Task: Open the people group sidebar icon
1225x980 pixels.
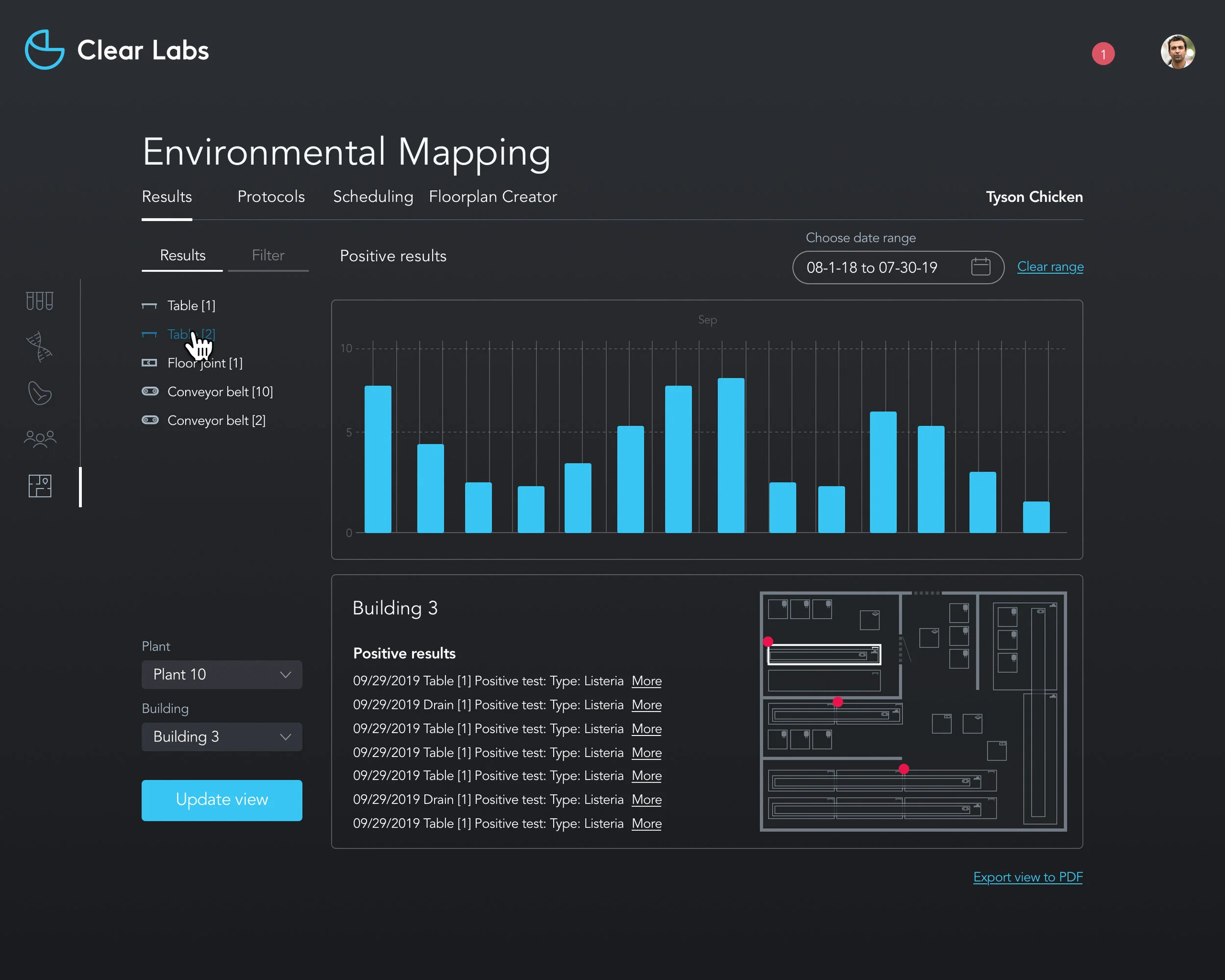Action: [x=39, y=439]
